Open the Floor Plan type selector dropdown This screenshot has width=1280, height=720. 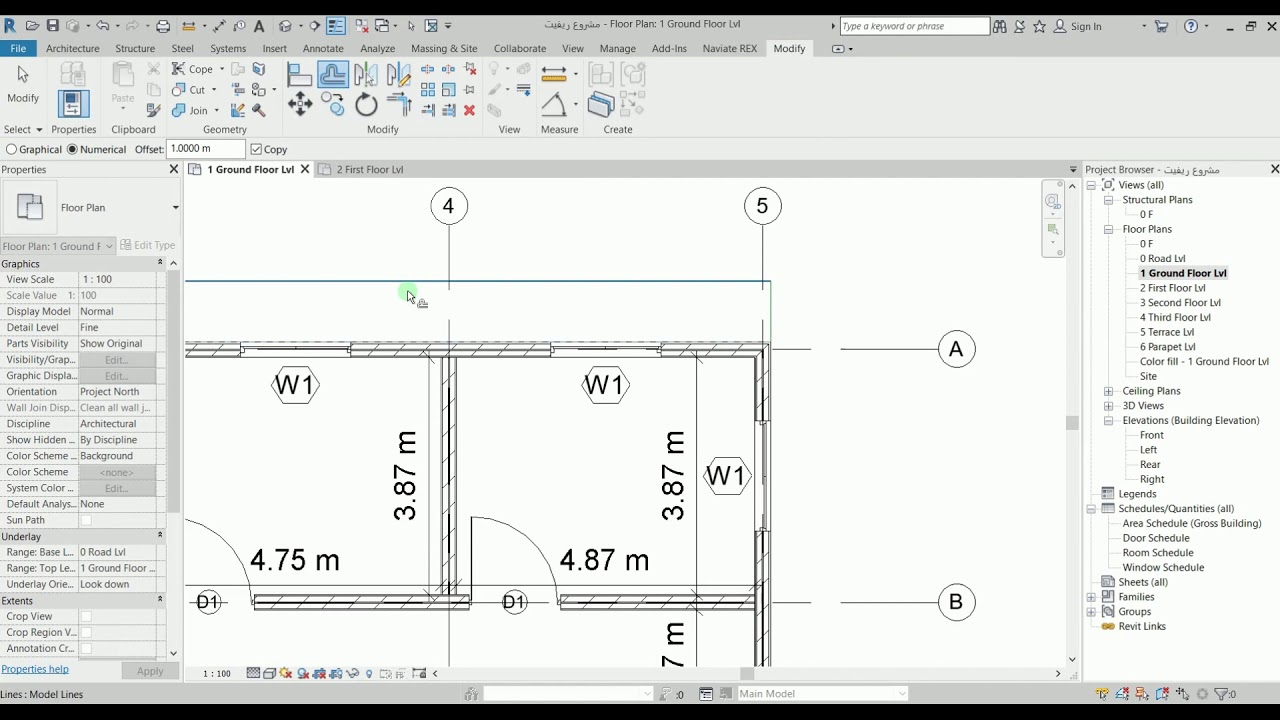coord(175,208)
